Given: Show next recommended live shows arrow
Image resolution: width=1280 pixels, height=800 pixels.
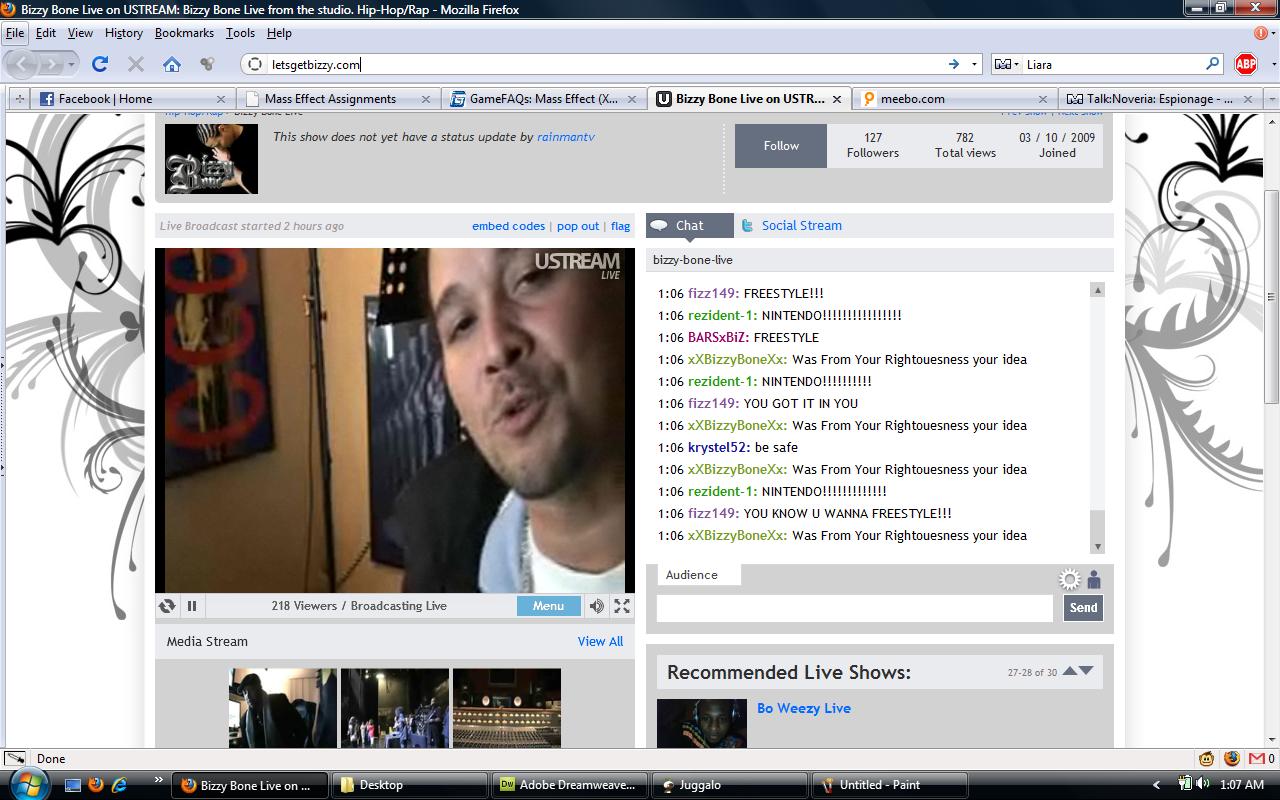Looking at the screenshot, I should [x=1087, y=671].
